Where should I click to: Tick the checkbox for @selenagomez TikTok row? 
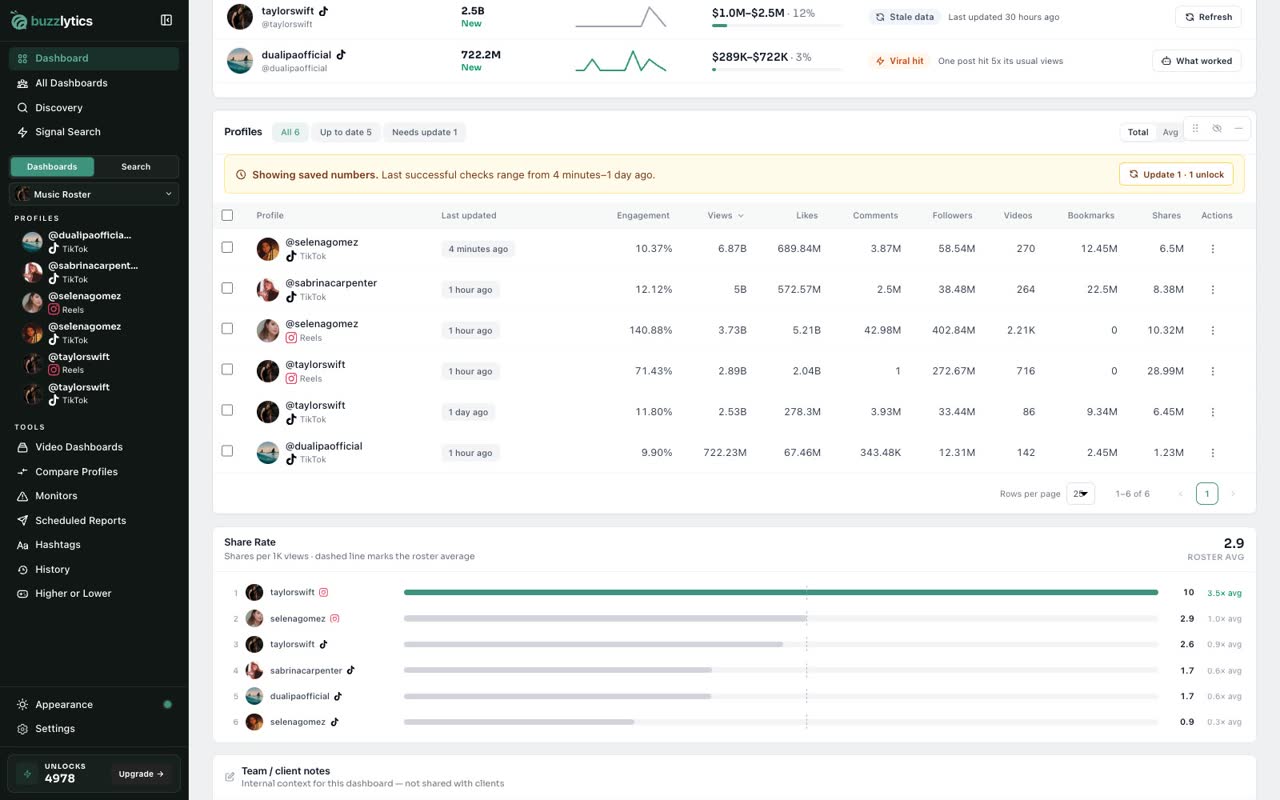227,247
